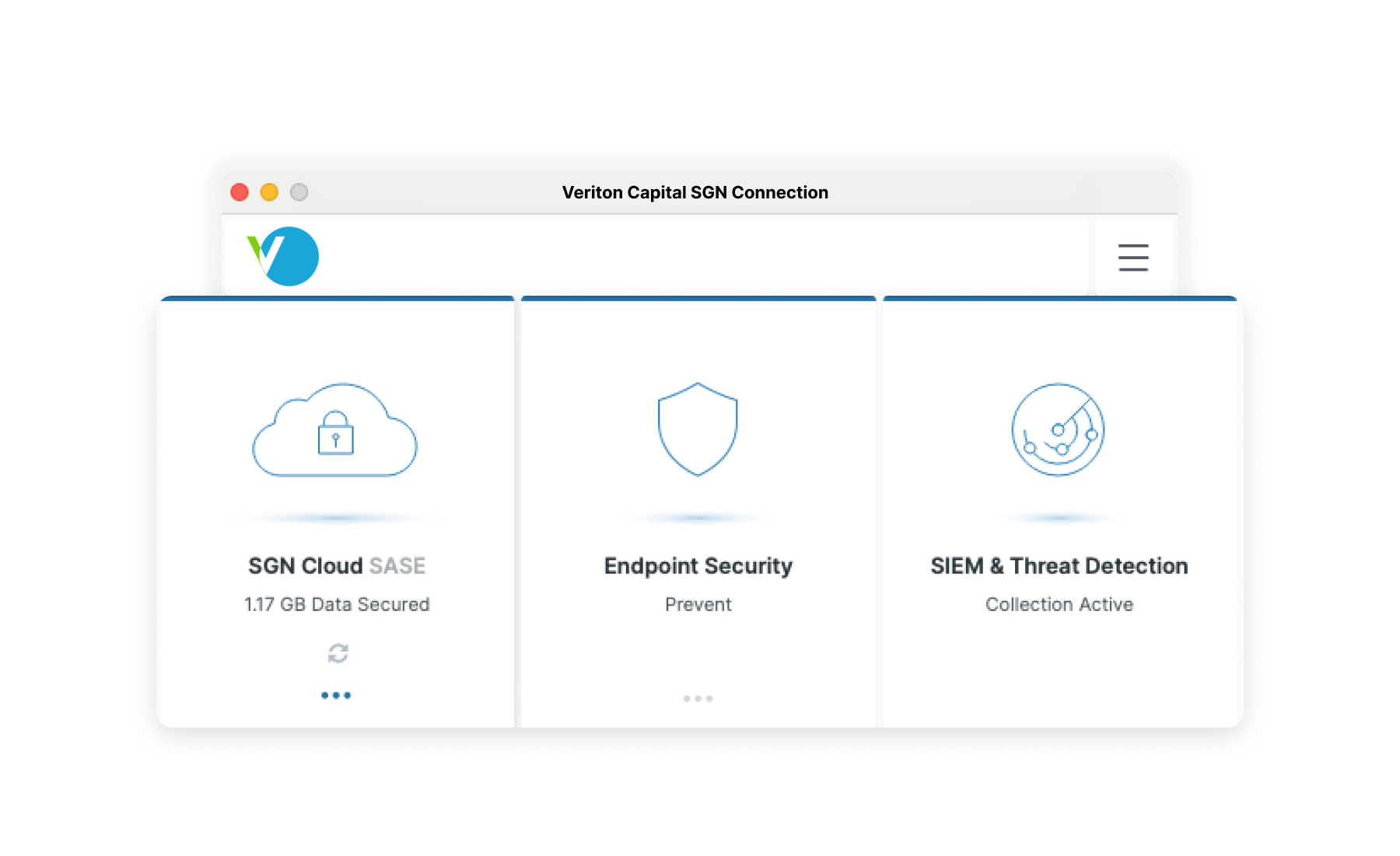The height and width of the screenshot is (856, 1400).
Task: Click the ellipsis icon on Endpoint Security card
Action: [698, 698]
